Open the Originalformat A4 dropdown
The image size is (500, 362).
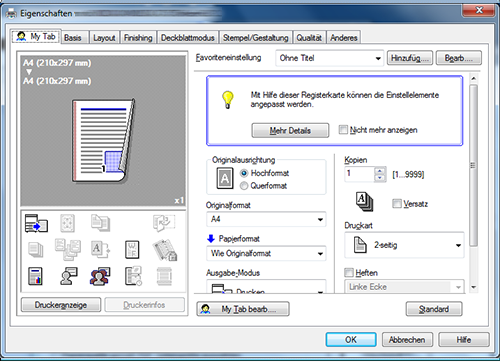266,219
